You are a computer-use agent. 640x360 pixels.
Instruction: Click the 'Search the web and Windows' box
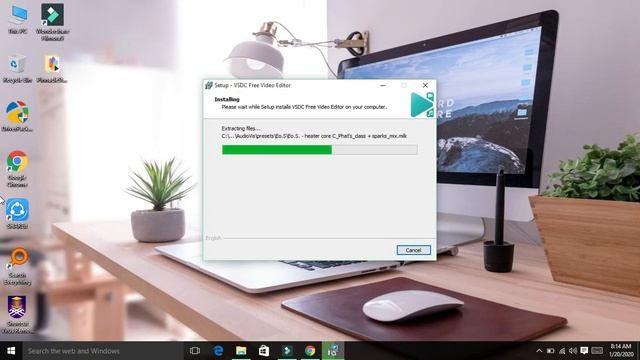click(x=102, y=351)
